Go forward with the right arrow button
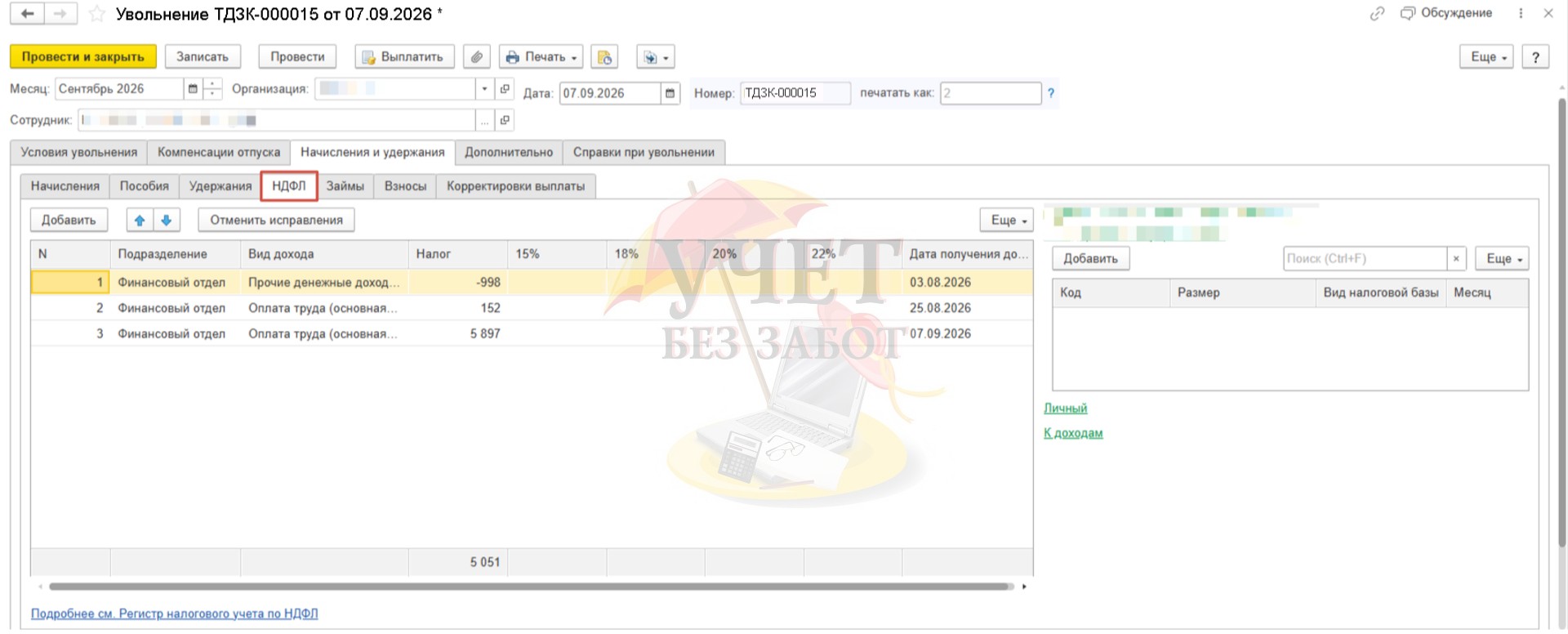1568x634 pixels. pyautogui.click(x=60, y=14)
